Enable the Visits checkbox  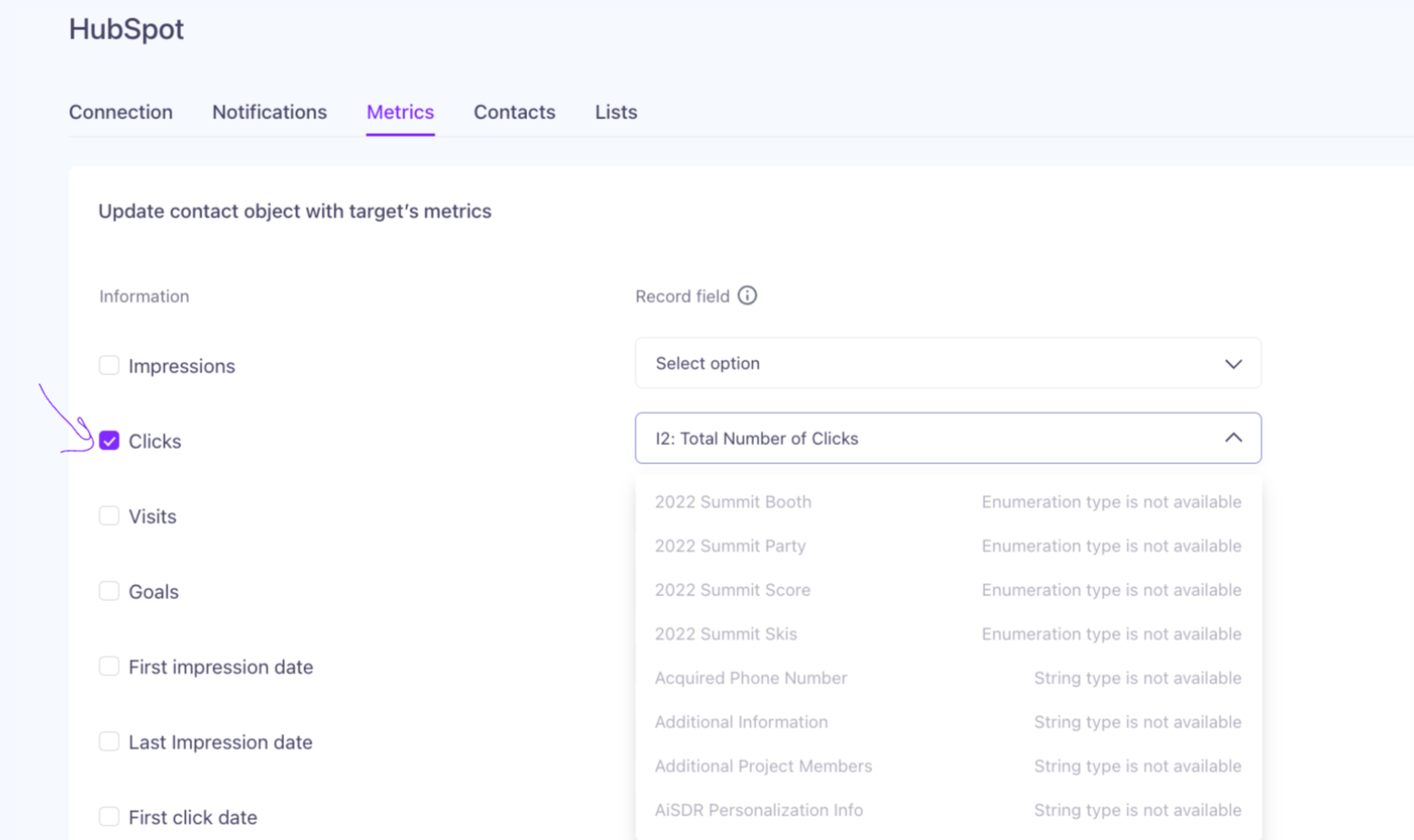[109, 516]
